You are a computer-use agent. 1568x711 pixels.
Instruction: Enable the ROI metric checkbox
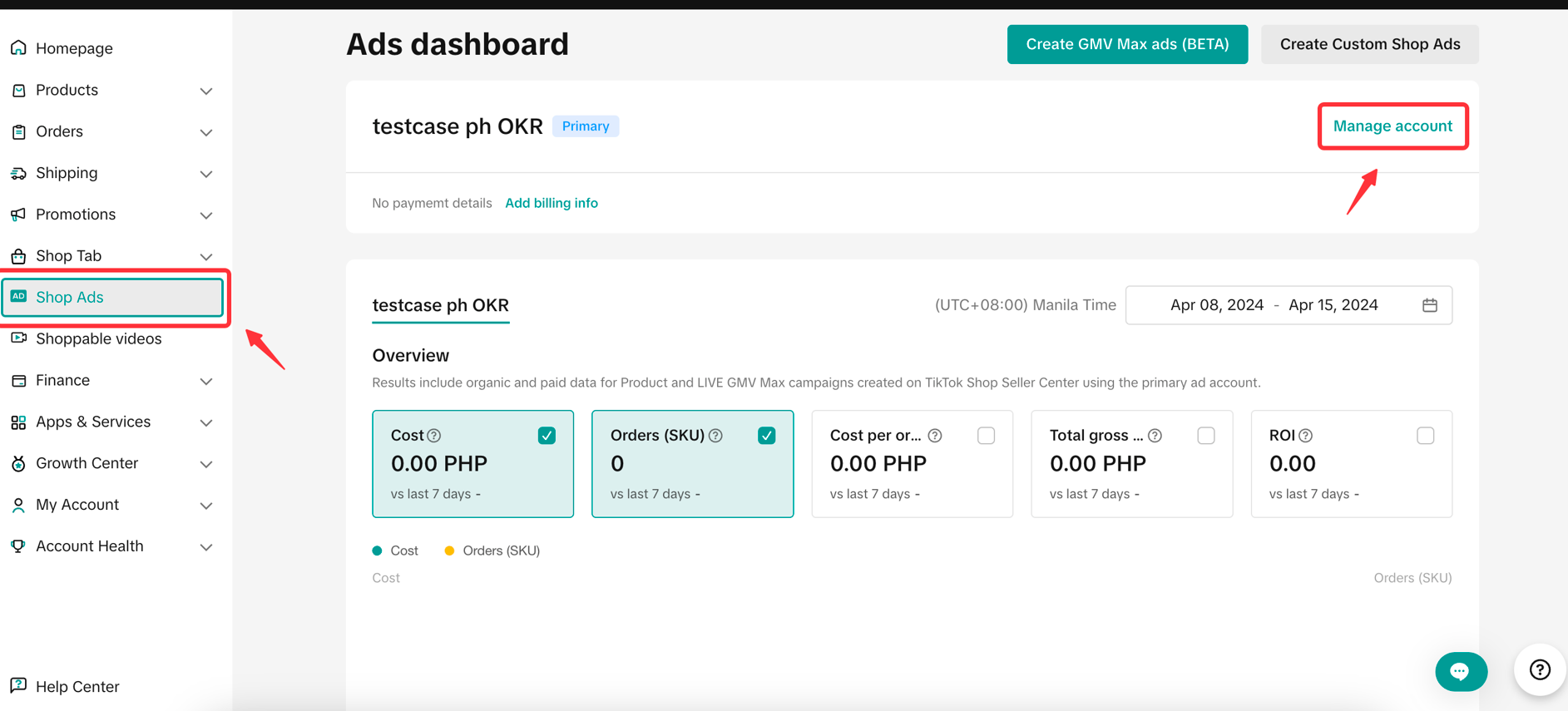pos(1425,436)
